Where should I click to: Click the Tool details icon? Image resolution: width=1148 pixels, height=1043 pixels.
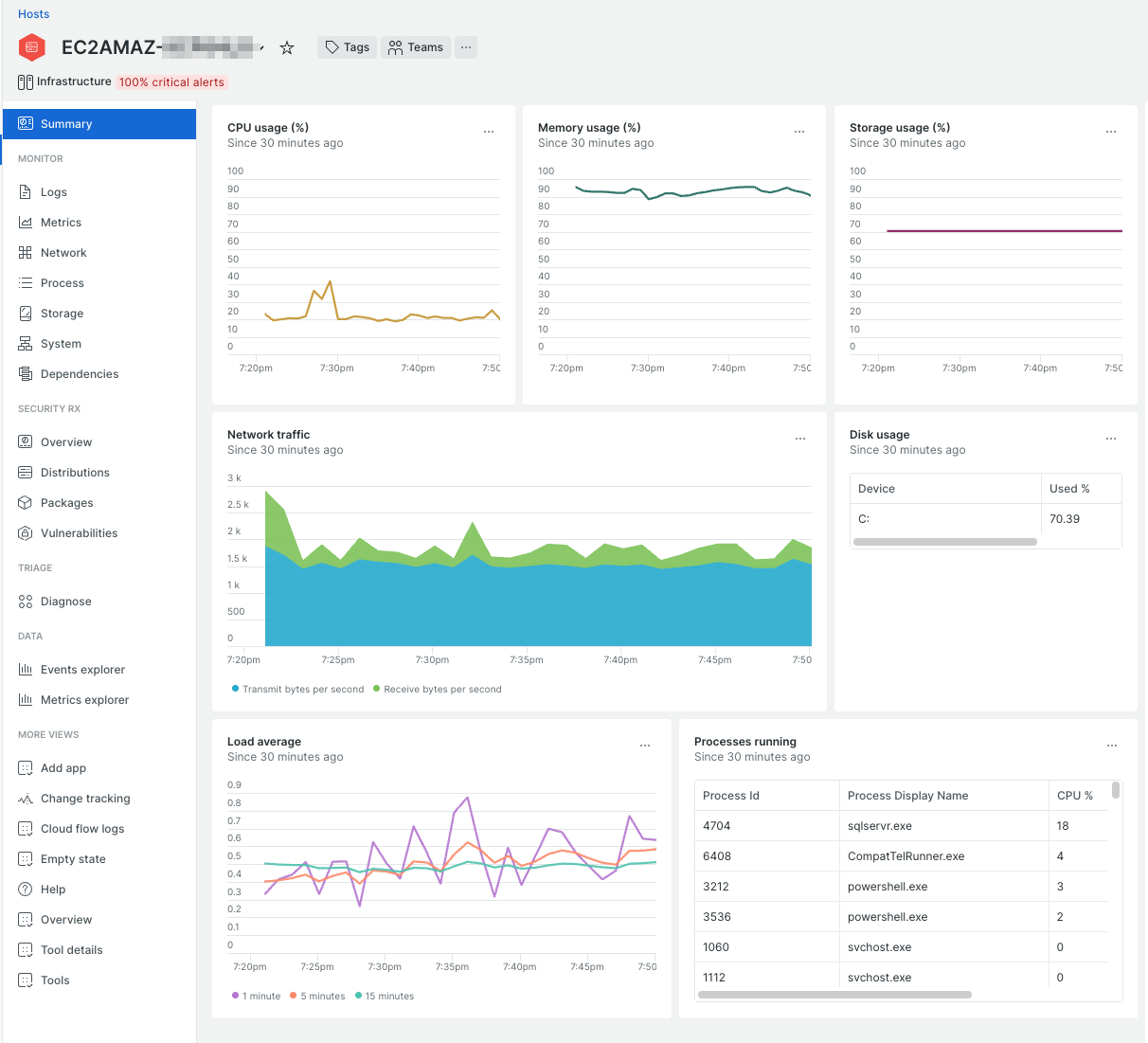[26, 950]
